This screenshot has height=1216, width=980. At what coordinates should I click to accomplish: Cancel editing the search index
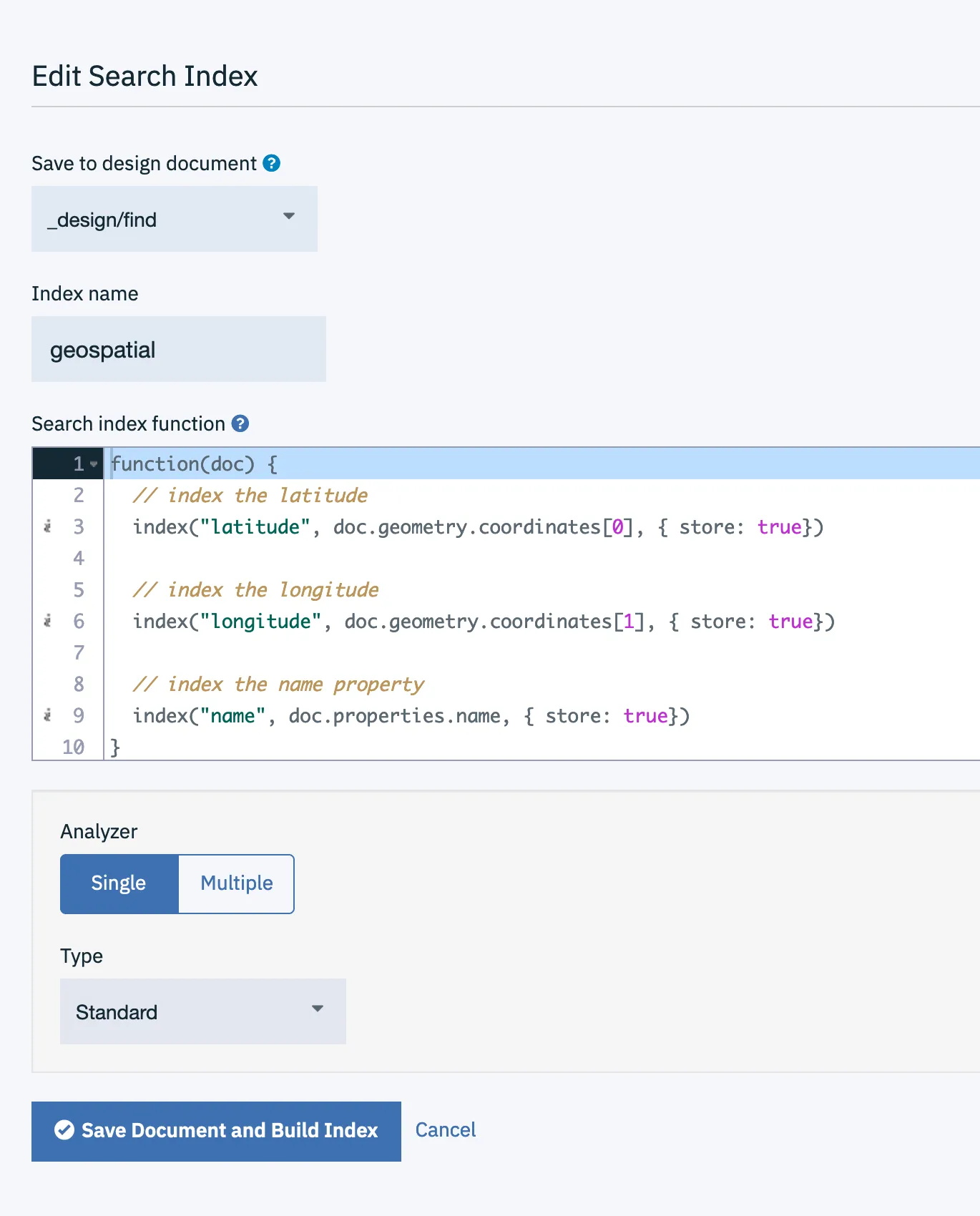coord(446,1130)
